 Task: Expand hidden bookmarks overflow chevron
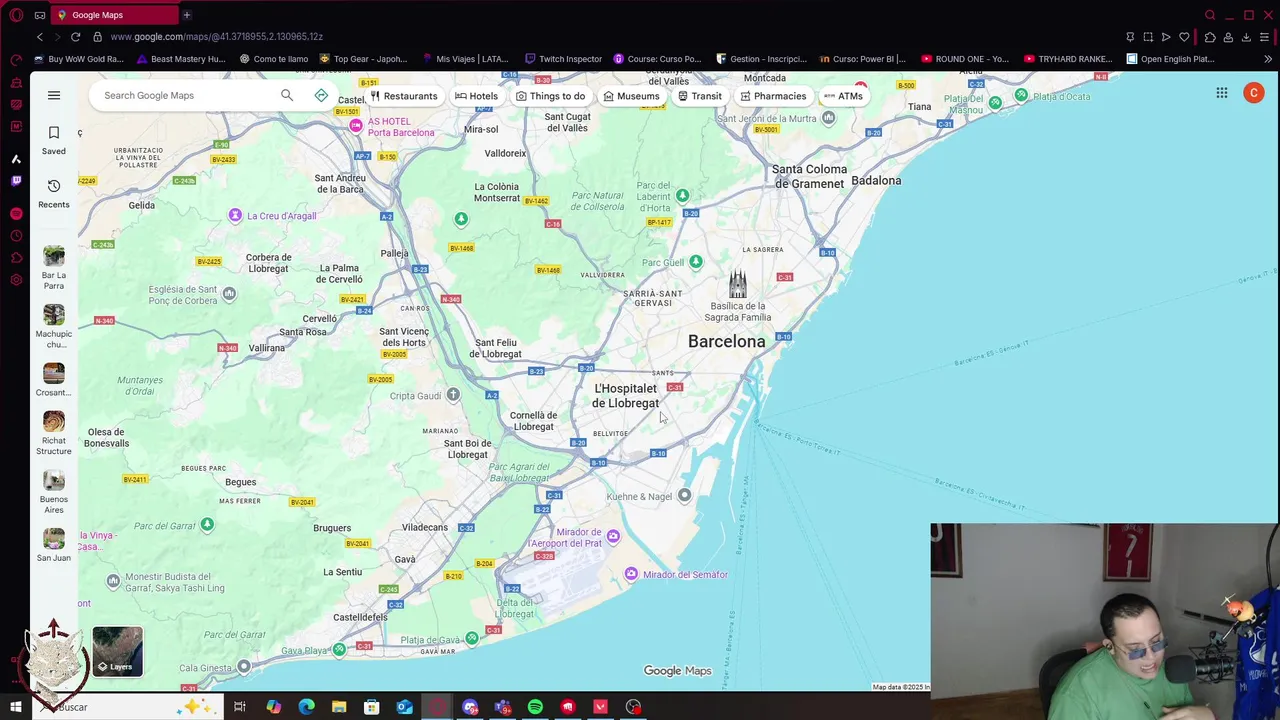click(x=1268, y=59)
